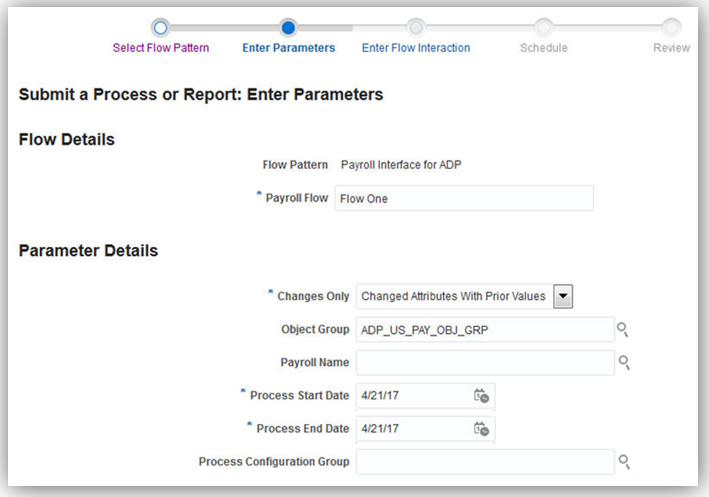Image resolution: width=709 pixels, height=497 pixels.
Task: Click the Process Configuration Group field
Action: click(484, 461)
